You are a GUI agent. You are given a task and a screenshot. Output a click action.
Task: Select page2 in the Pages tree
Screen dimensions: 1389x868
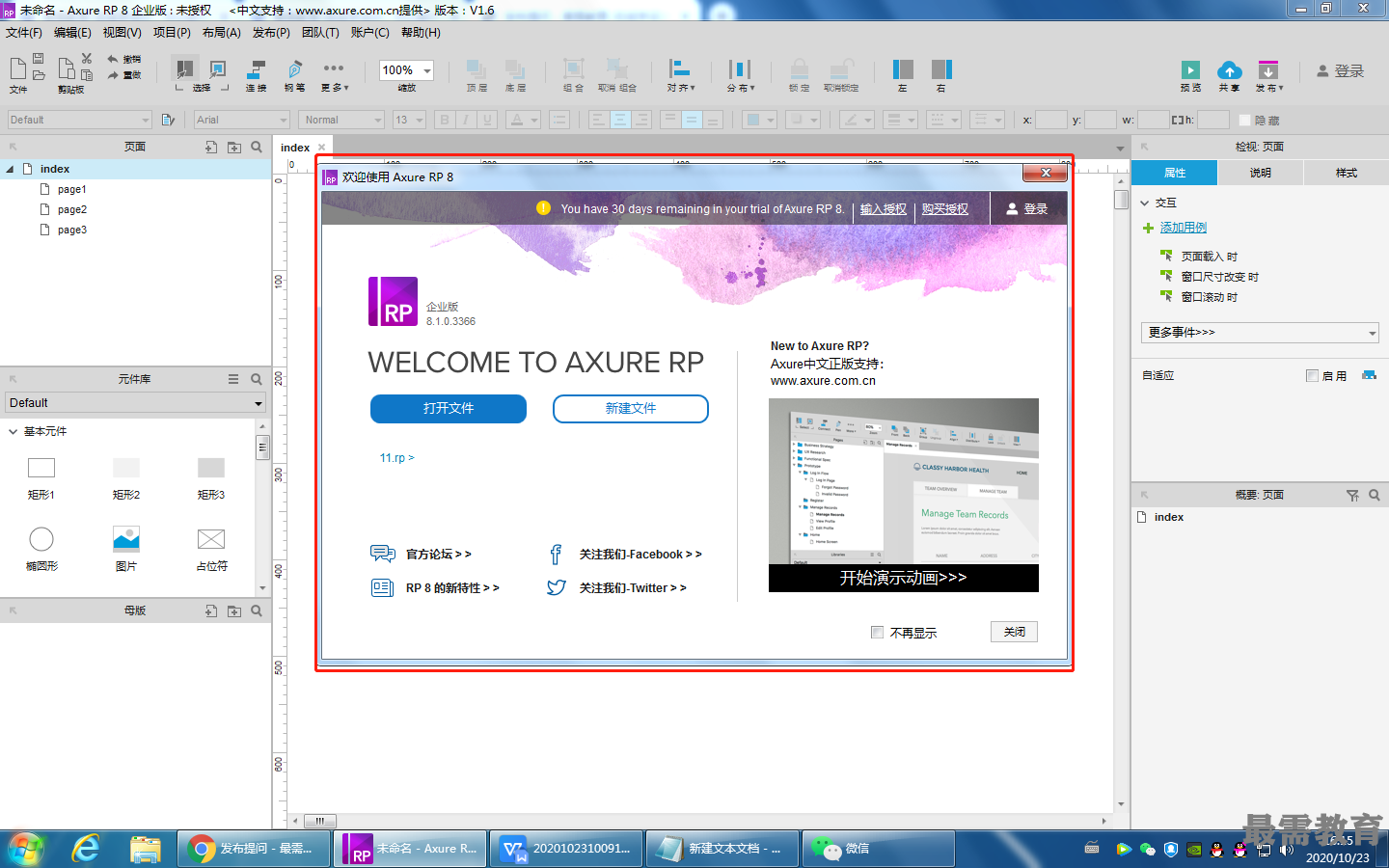(72, 209)
